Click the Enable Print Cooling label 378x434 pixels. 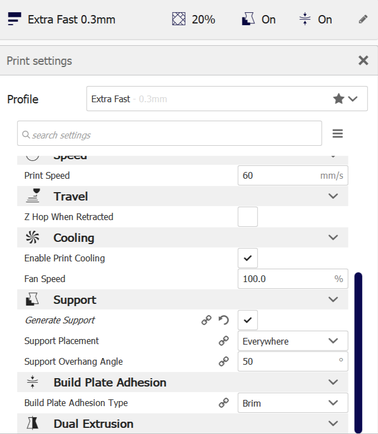(65, 258)
